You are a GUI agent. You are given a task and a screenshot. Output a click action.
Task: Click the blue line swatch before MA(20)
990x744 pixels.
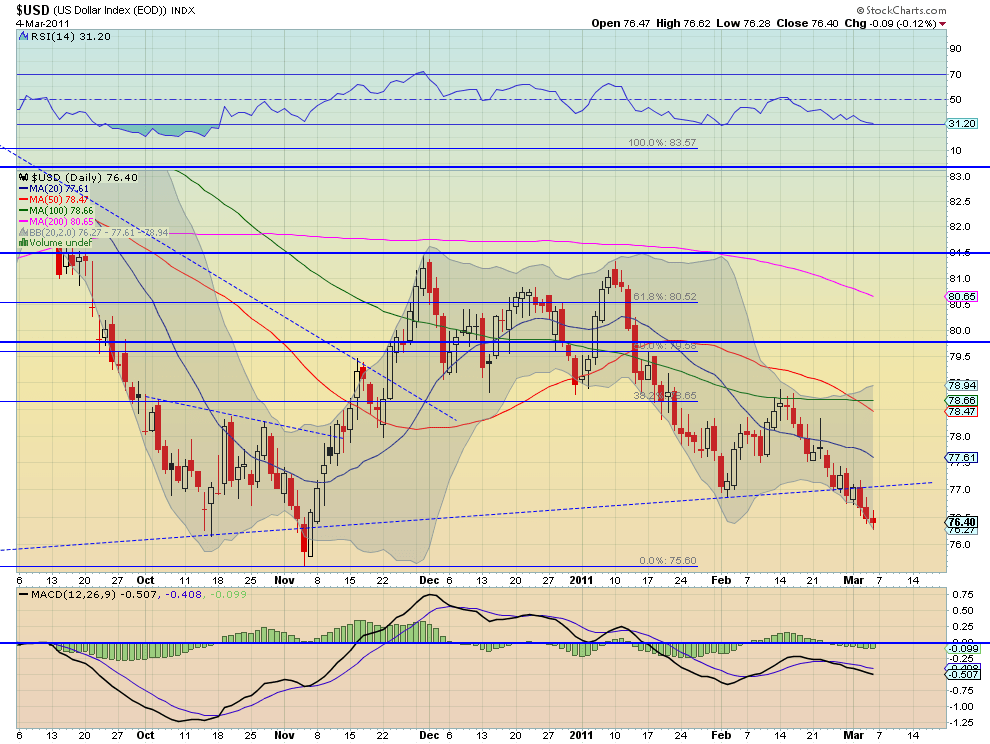tap(24, 189)
